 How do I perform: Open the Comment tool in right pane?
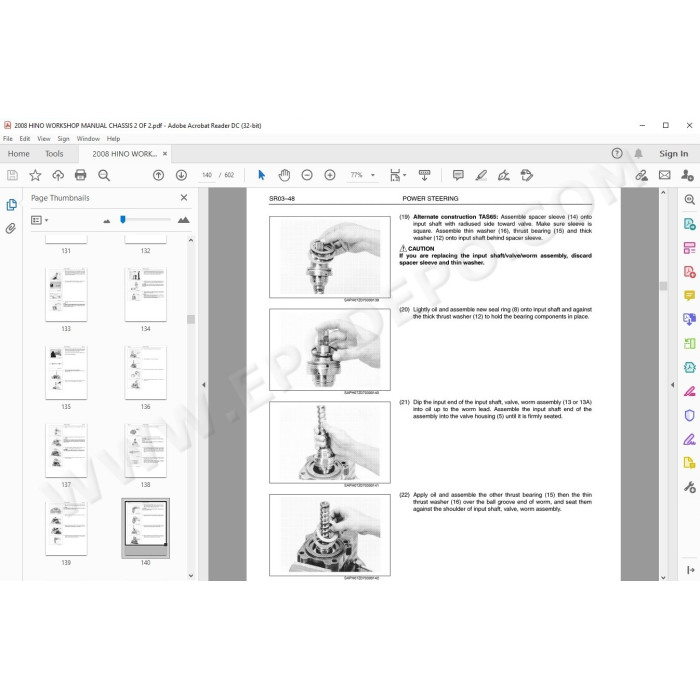[x=690, y=296]
